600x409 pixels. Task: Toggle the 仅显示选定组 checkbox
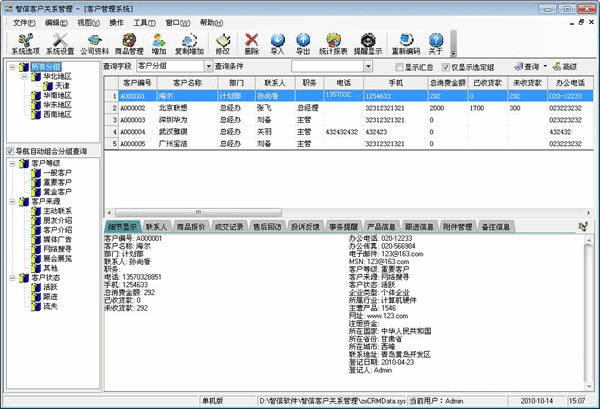coord(445,67)
